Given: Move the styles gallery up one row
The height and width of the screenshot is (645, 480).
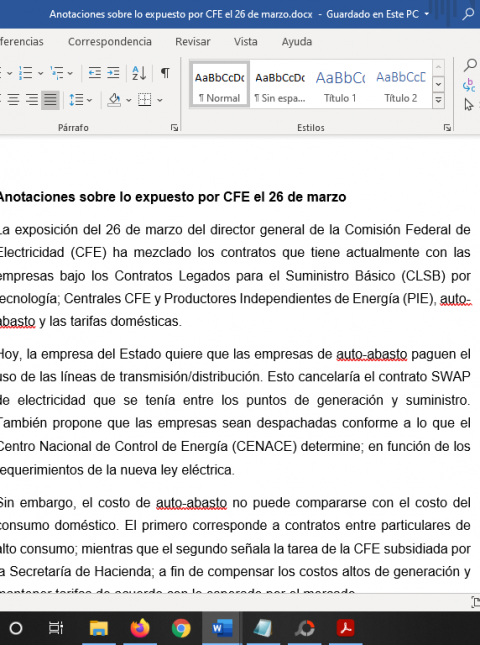Looking at the screenshot, I should point(438,67).
